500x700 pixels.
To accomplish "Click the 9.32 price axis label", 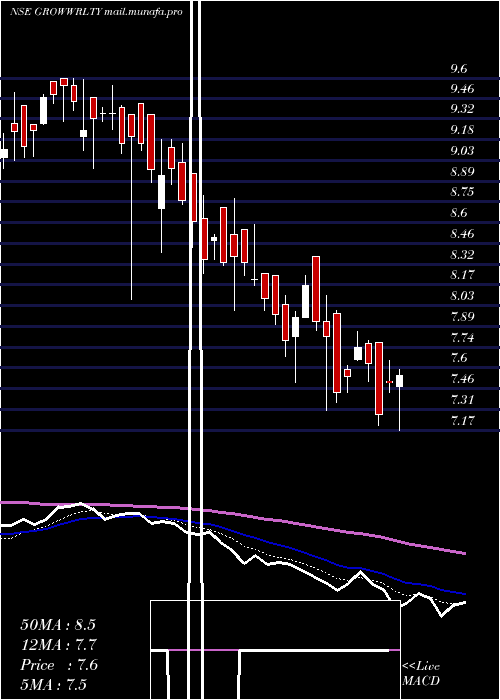I will pos(462,109).
